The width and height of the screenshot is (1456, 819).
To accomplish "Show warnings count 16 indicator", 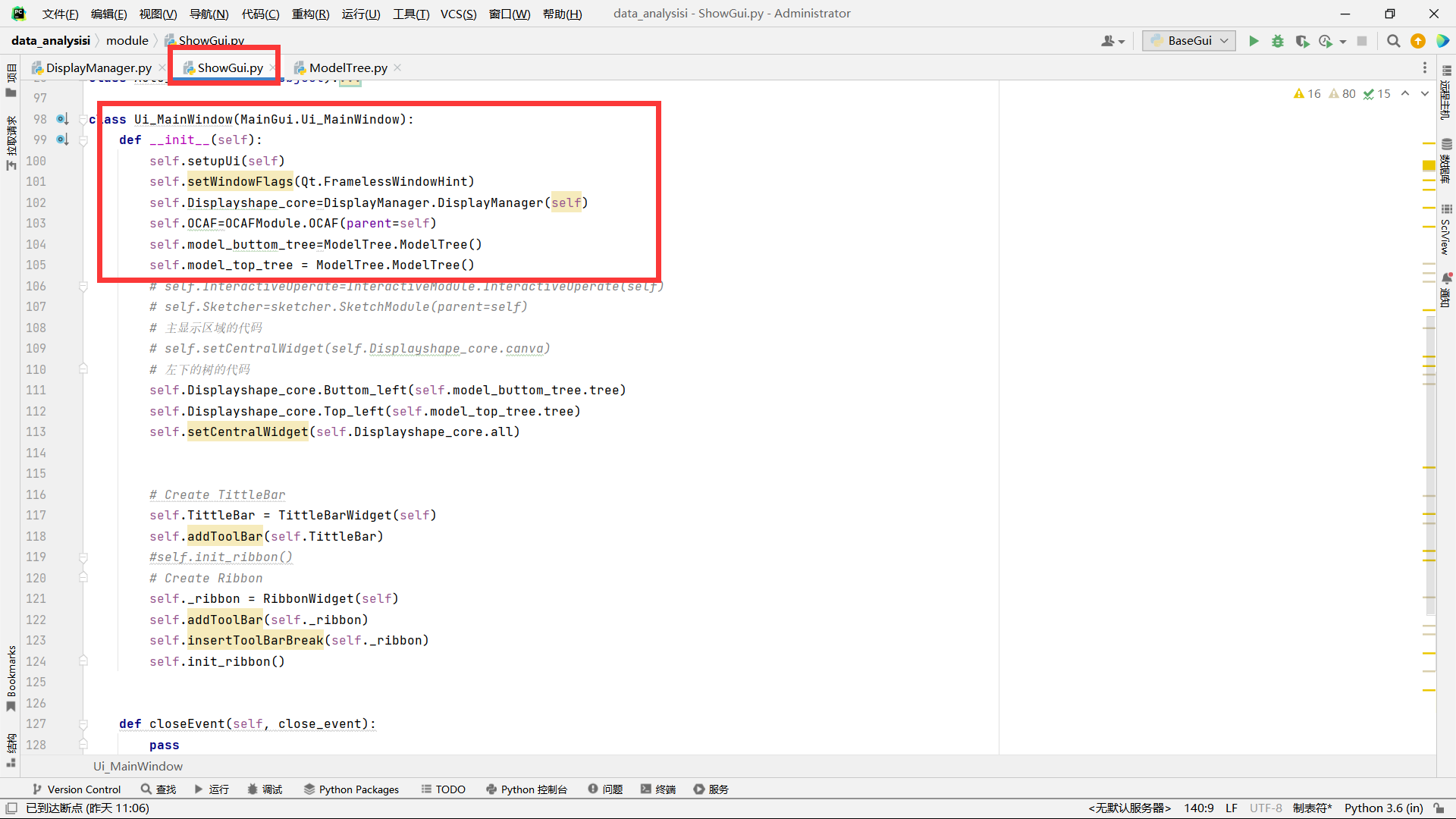I will 1307,94.
